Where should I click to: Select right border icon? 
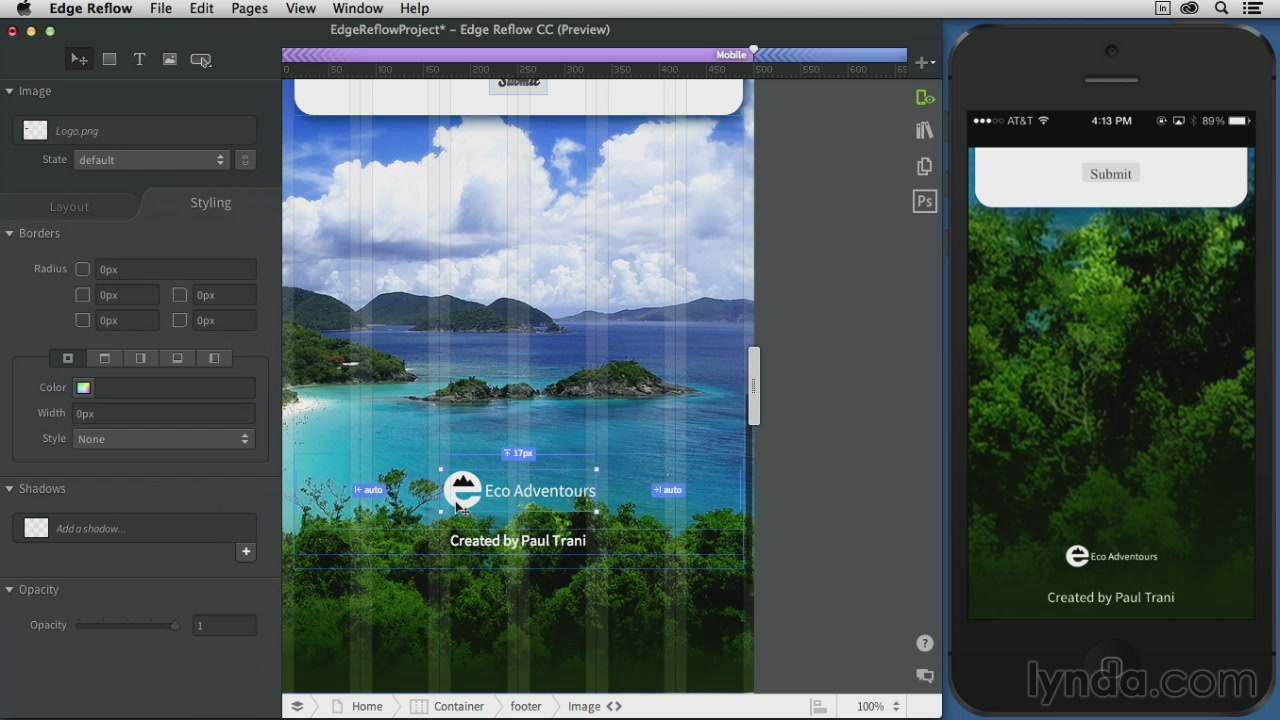coord(141,358)
